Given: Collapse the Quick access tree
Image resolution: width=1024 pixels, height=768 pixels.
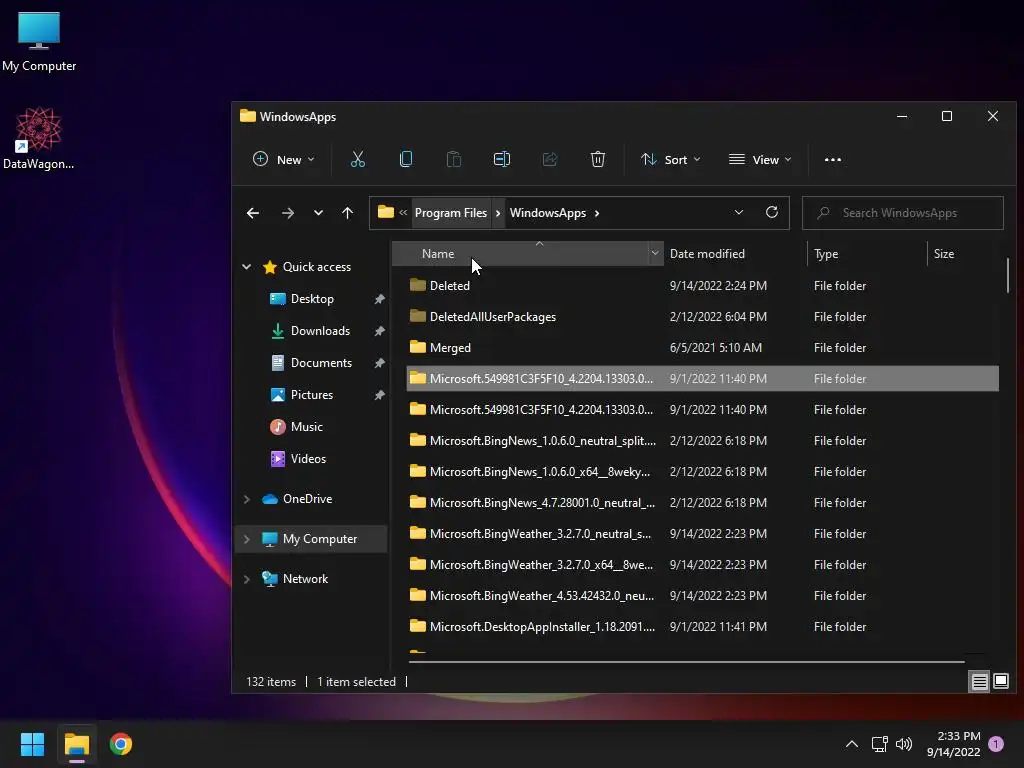Looking at the screenshot, I should click(x=247, y=266).
